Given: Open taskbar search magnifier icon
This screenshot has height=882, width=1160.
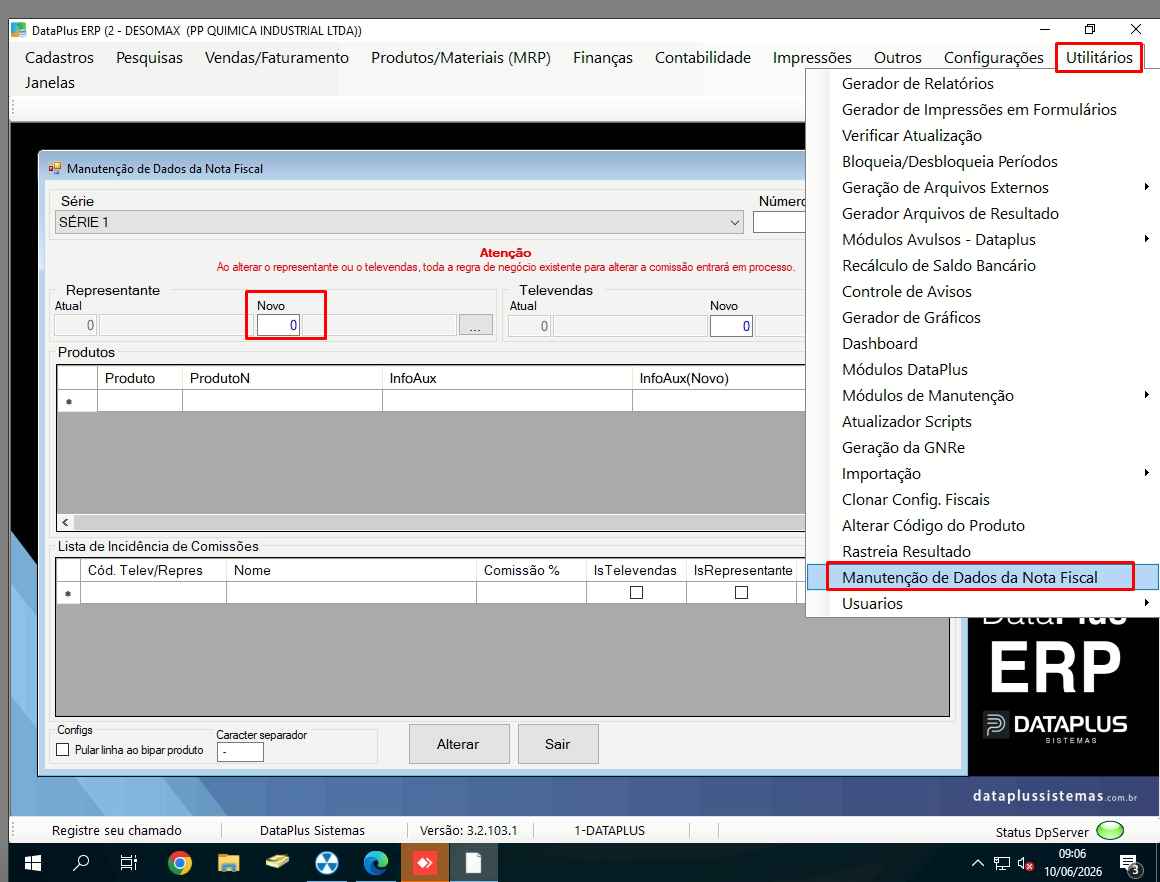Looking at the screenshot, I should (81, 863).
